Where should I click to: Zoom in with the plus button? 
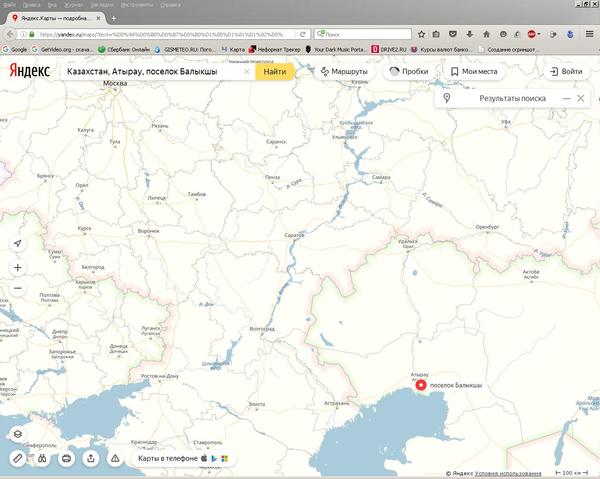tap(17, 268)
